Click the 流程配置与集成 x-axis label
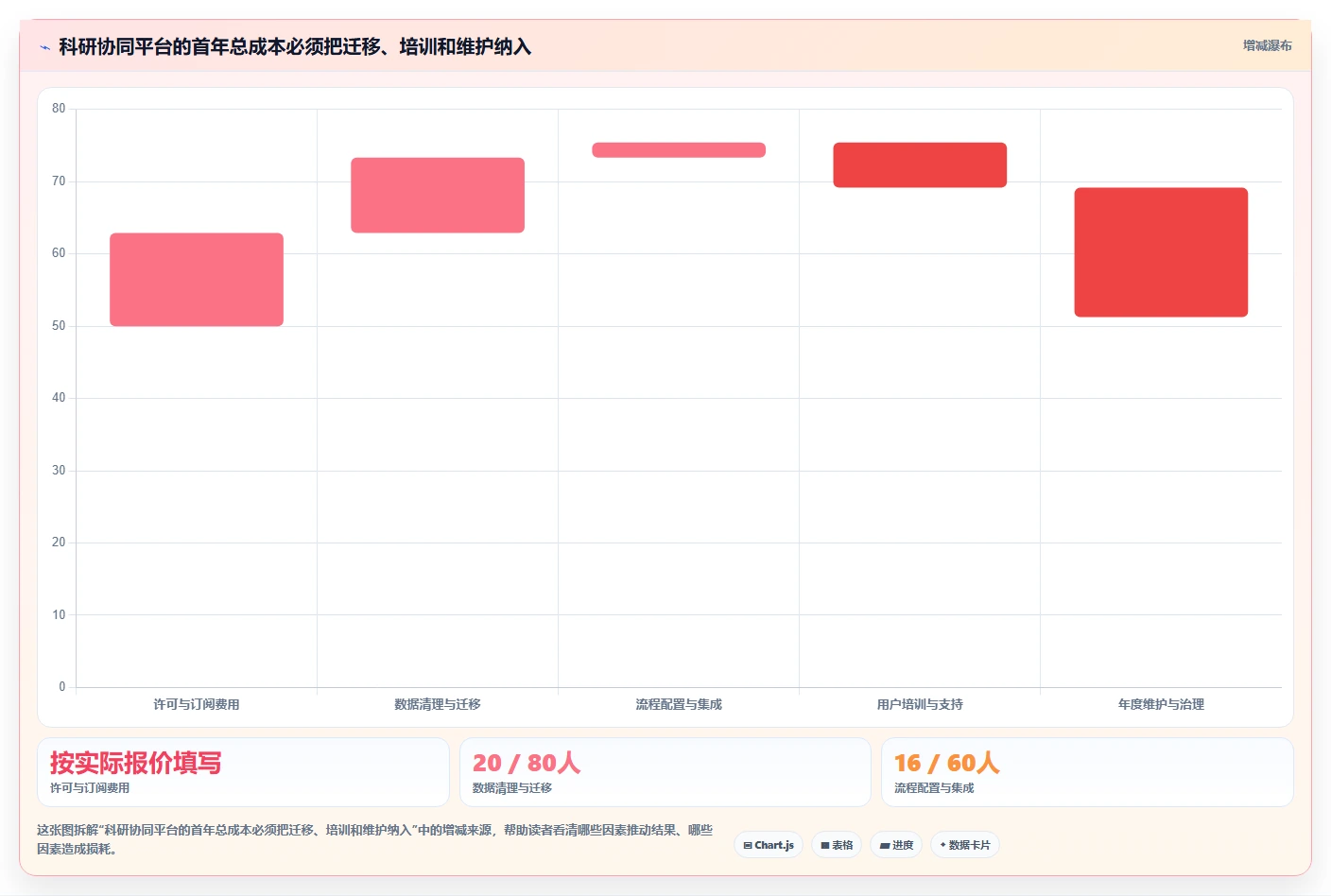Screen dimensions: 1331x896 [x=679, y=704]
